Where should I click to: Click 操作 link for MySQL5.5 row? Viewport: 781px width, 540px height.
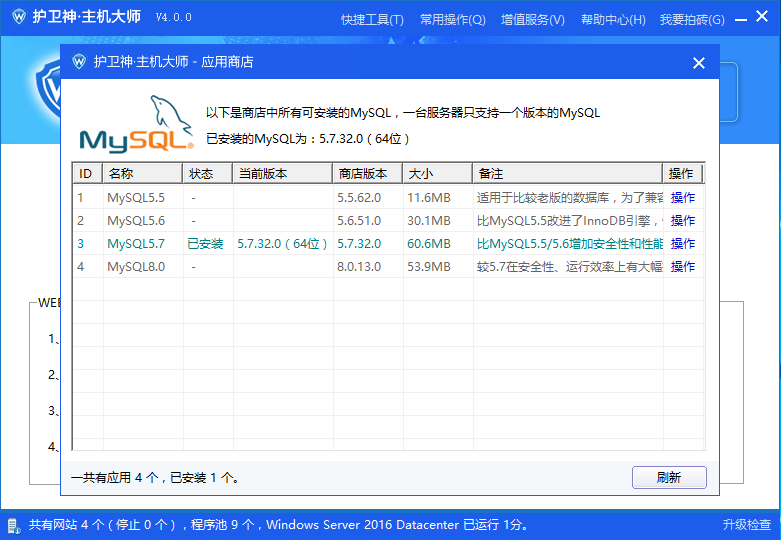[682, 198]
